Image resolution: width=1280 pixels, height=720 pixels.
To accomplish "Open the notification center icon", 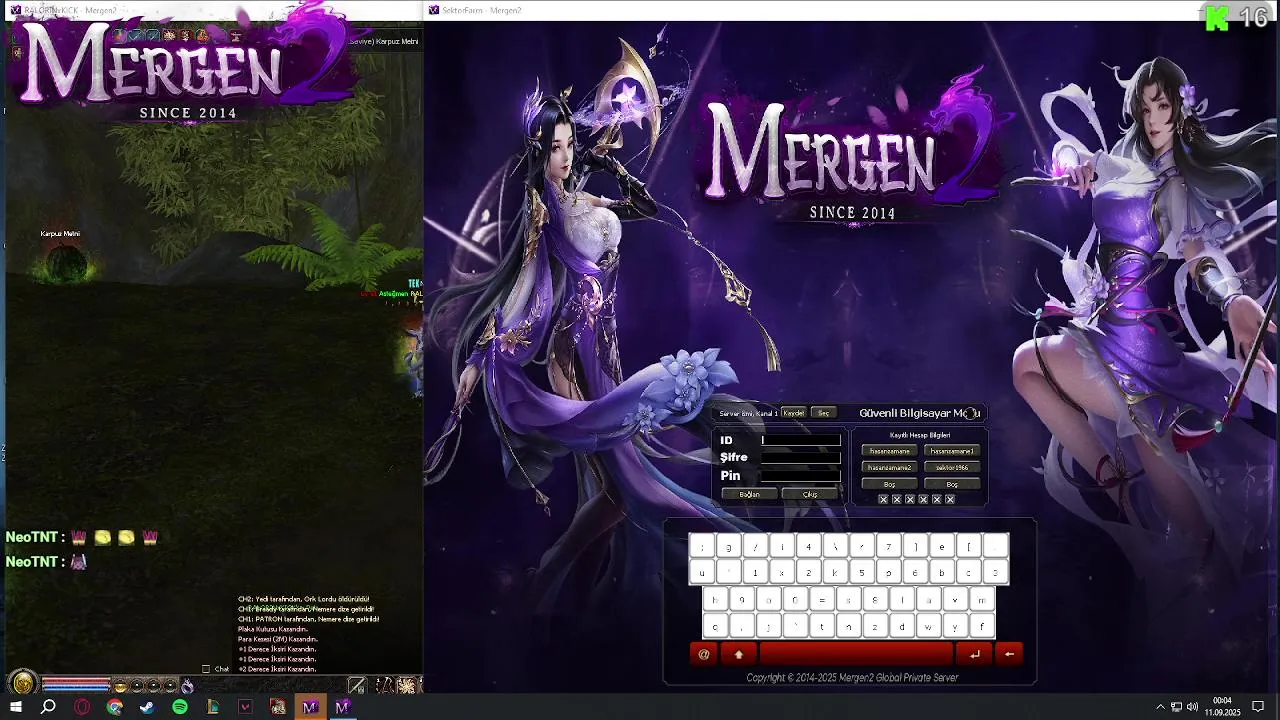I will [1258, 707].
